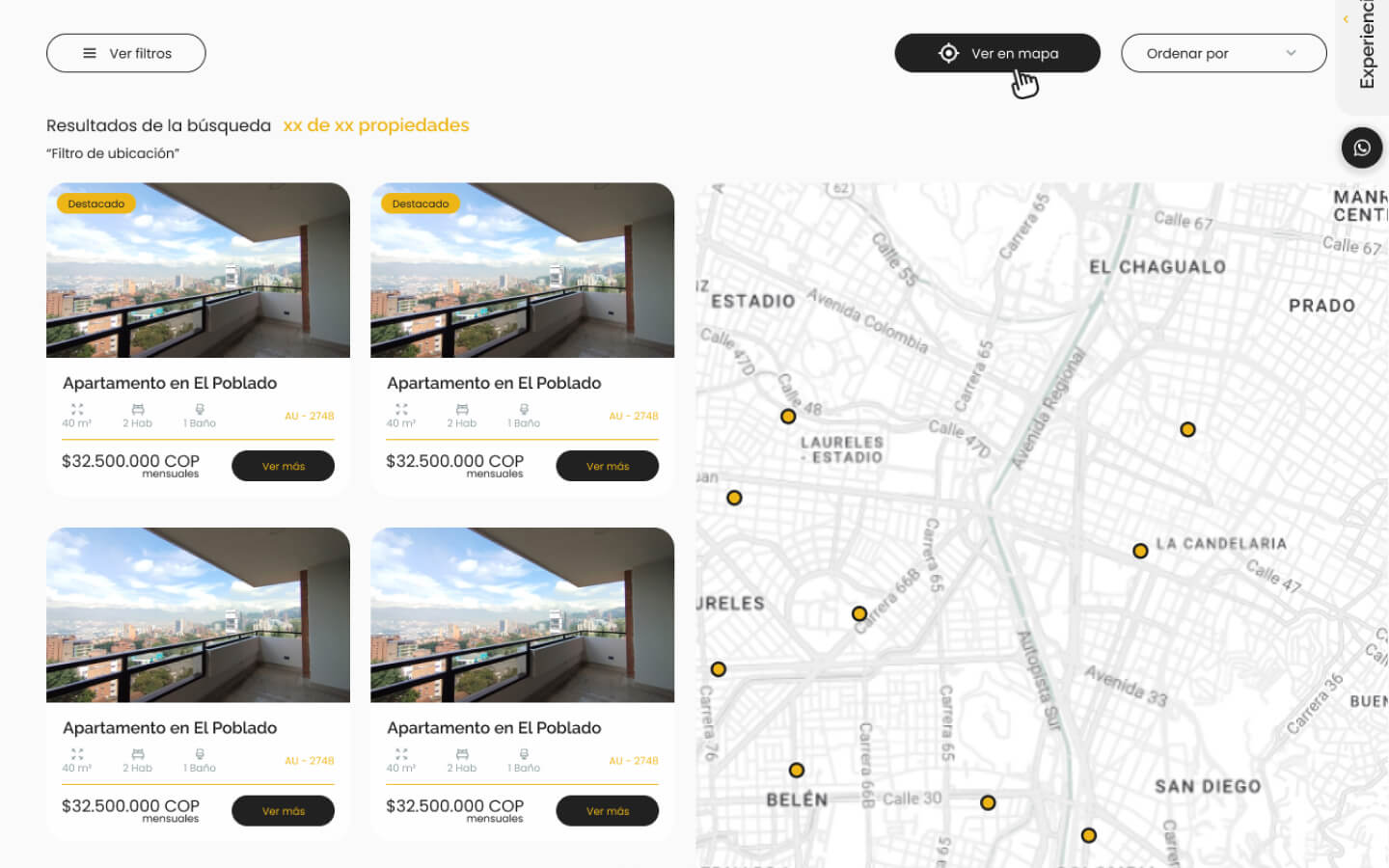1389x868 pixels.
Task: Click Destacado badge on first card
Action: coord(96,203)
